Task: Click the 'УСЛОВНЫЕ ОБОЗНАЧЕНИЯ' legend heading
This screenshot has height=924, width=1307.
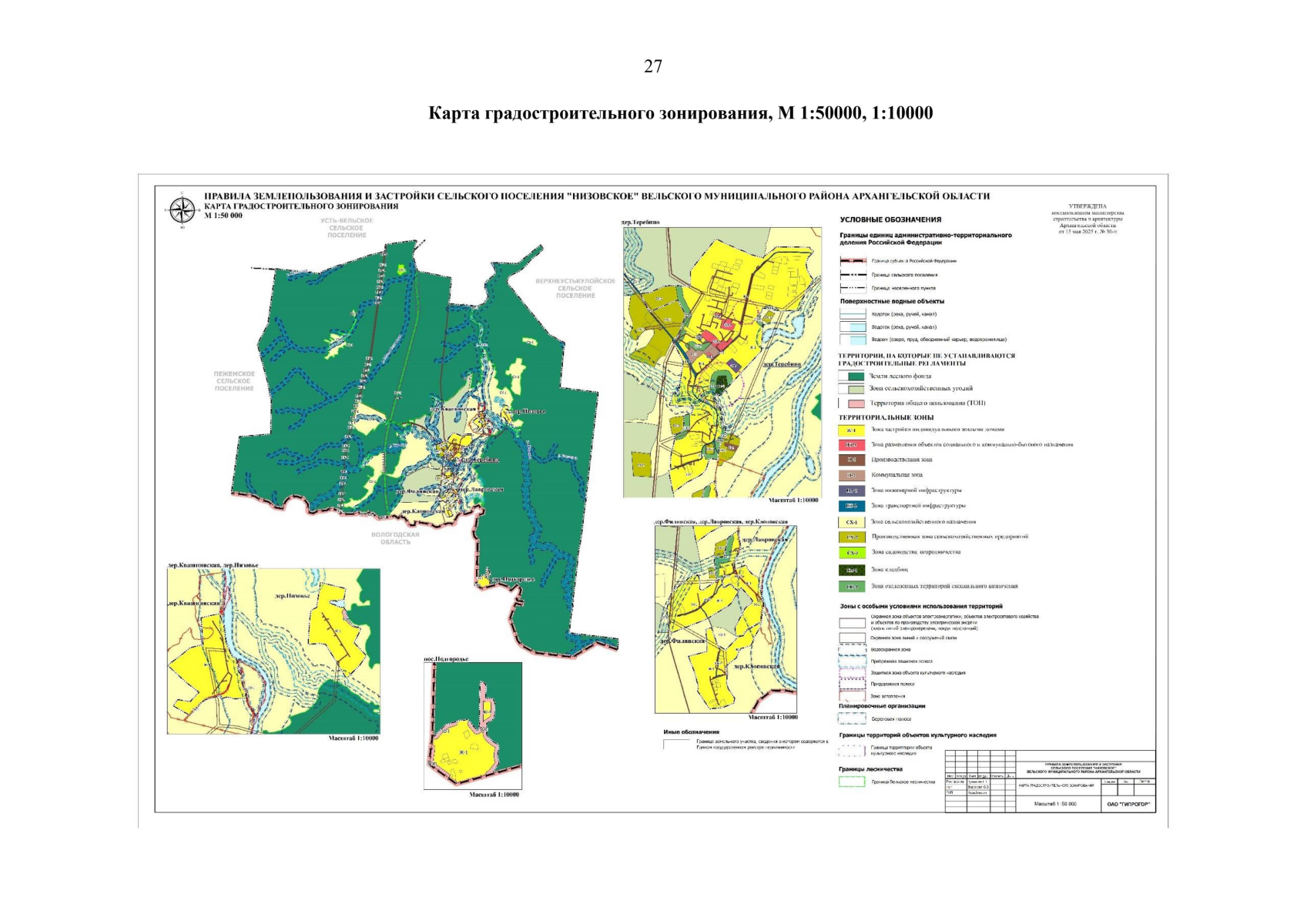Action: click(890, 220)
